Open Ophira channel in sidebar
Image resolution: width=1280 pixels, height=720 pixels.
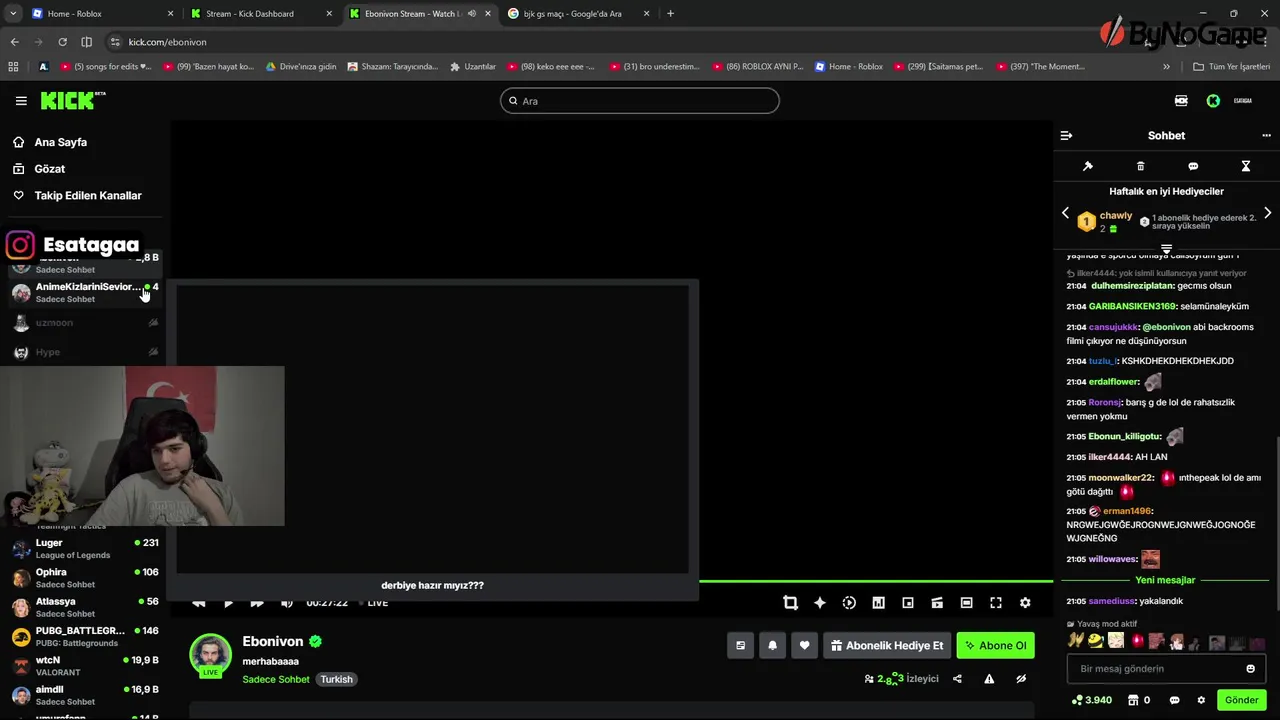tap(85, 578)
